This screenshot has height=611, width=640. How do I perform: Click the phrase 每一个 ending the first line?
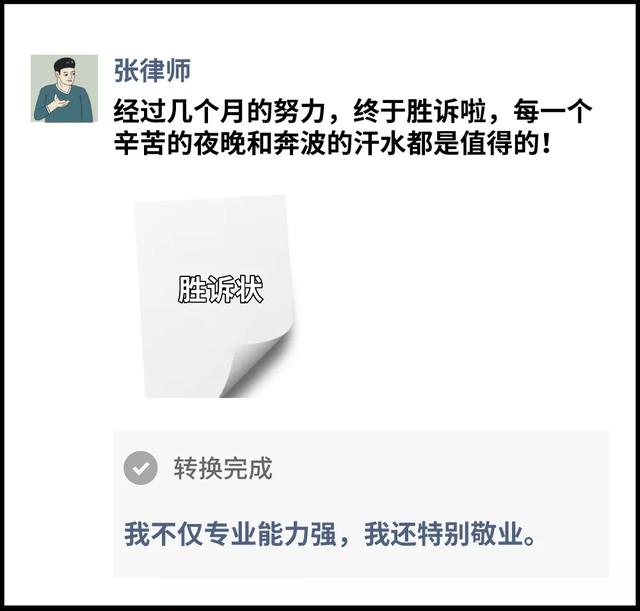(553, 111)
